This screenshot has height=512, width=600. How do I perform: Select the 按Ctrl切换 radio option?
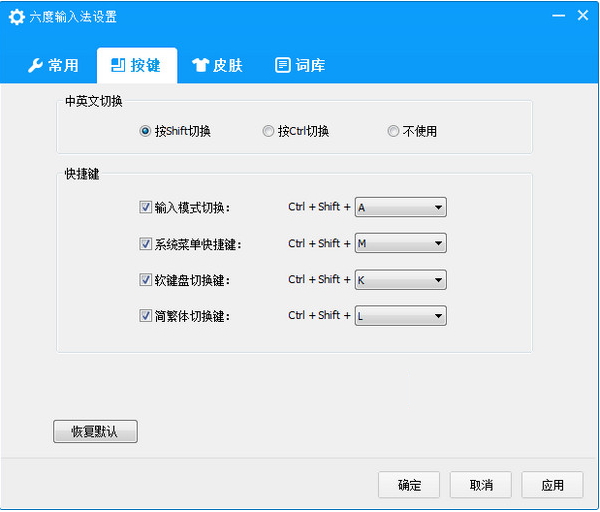coord(268,131)
